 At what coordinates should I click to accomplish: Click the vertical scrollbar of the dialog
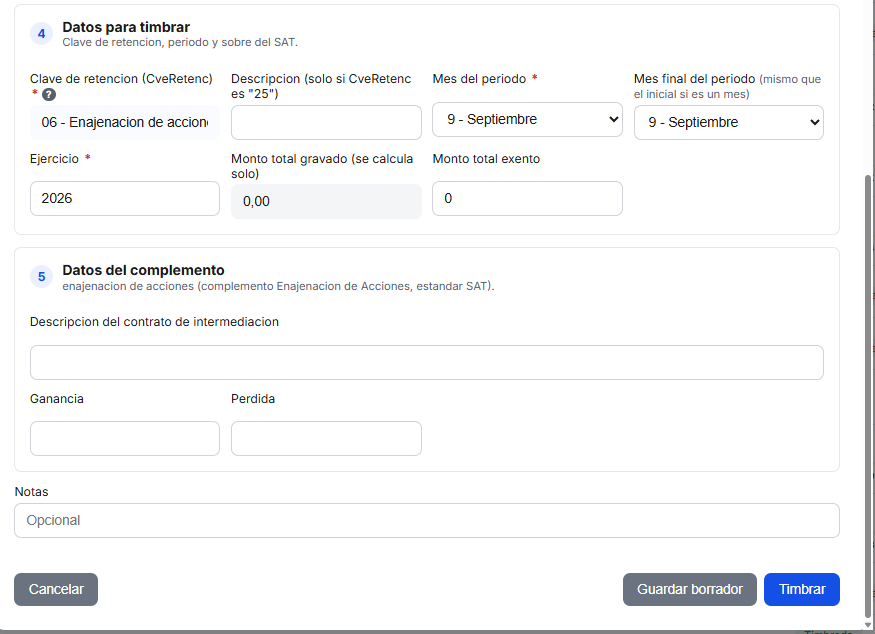[x=868, y=396]
